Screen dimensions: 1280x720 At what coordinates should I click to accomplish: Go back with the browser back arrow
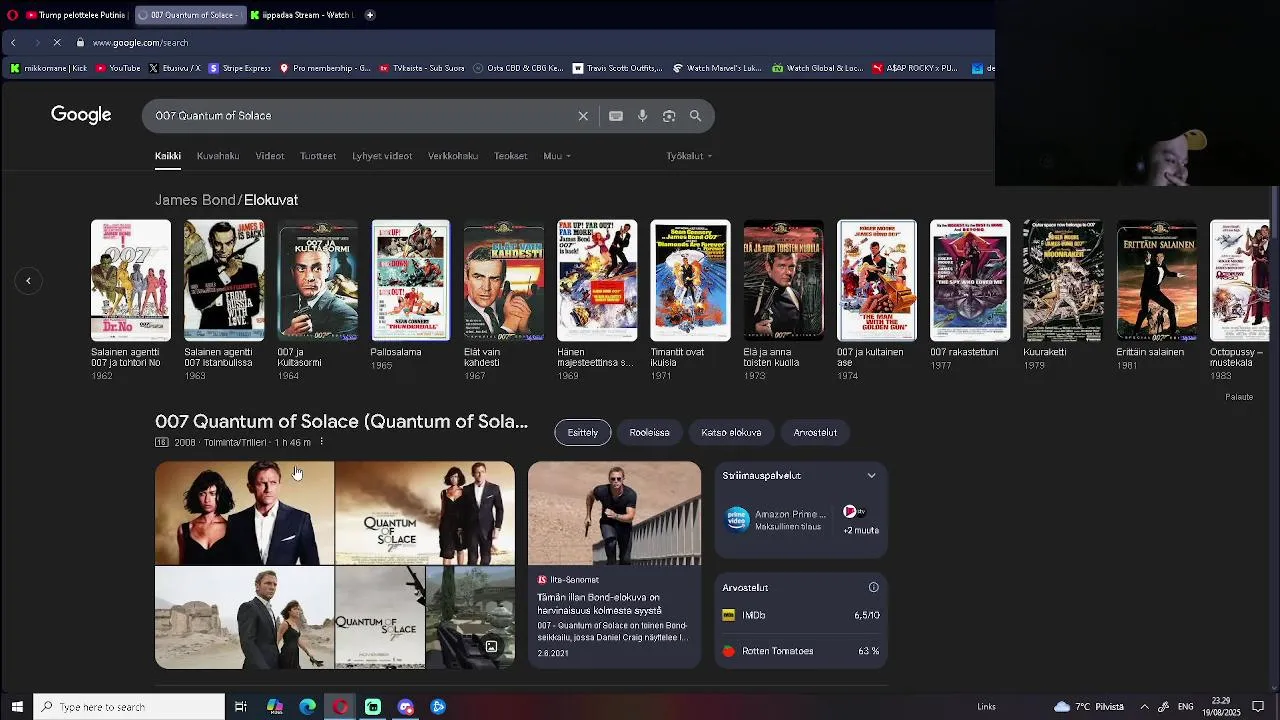pos(13,43)
